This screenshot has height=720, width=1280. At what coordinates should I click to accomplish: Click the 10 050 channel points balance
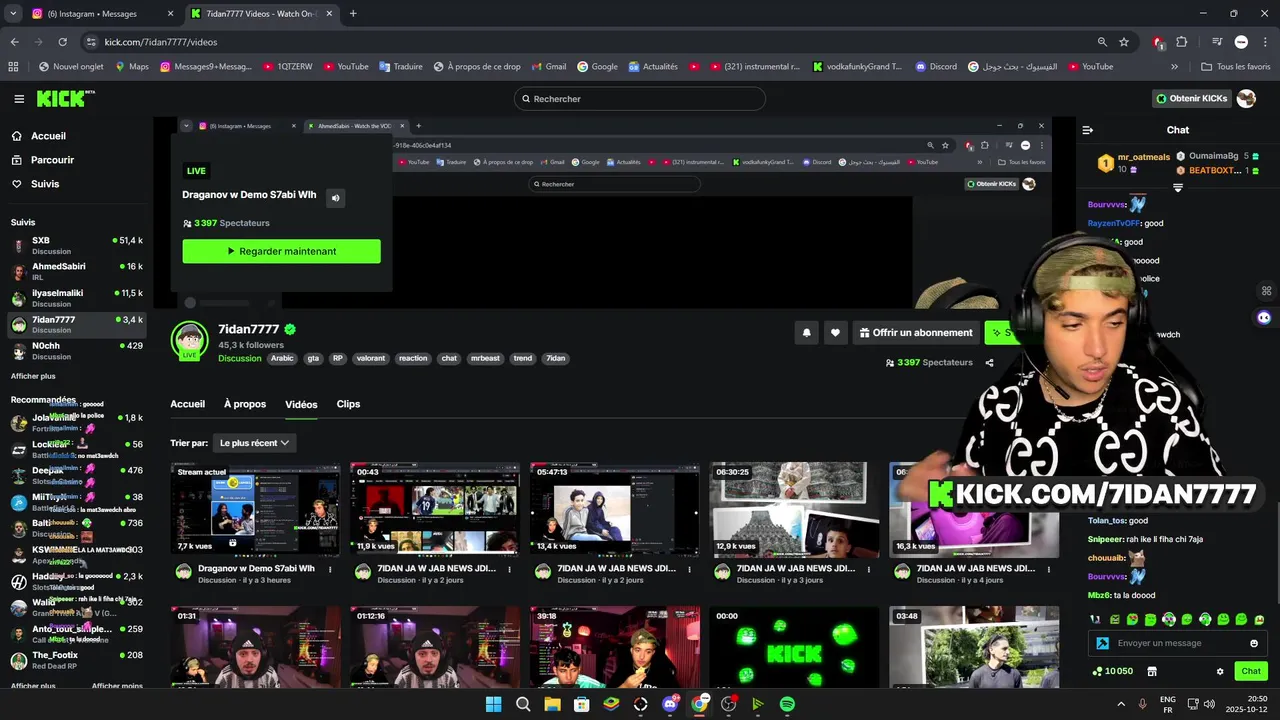1113,671
